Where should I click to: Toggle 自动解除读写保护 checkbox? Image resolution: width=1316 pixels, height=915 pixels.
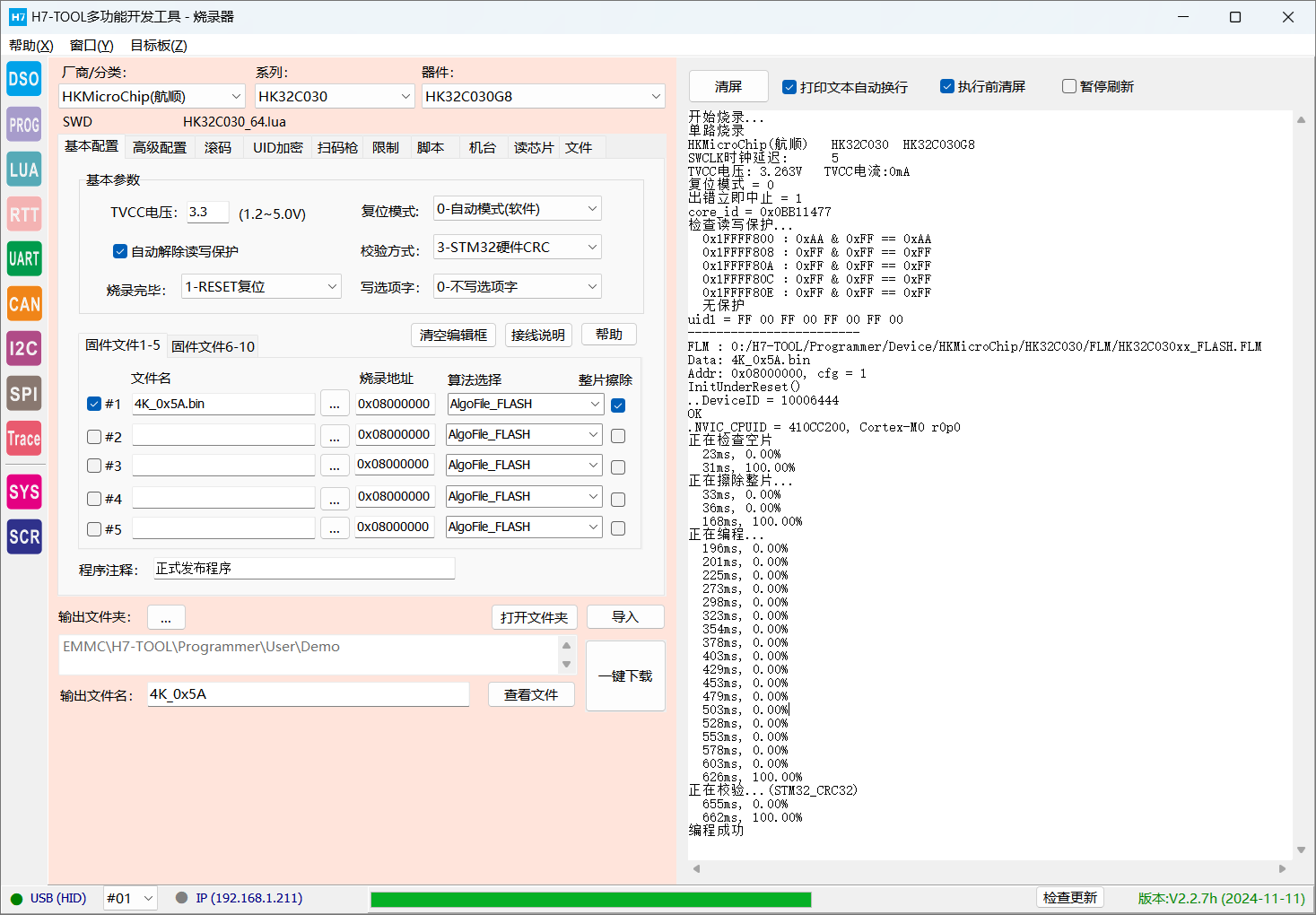pyautogui.click(x=119, y=251)
